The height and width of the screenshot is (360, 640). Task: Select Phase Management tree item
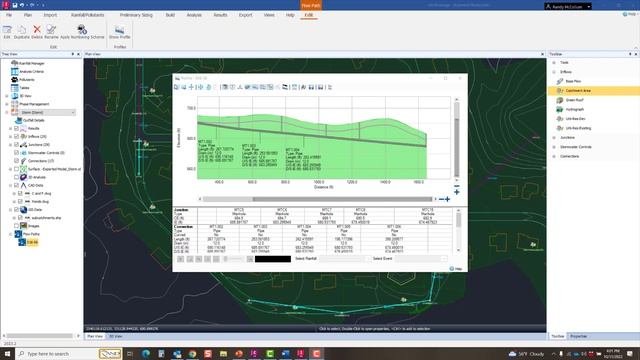[31, 104]
